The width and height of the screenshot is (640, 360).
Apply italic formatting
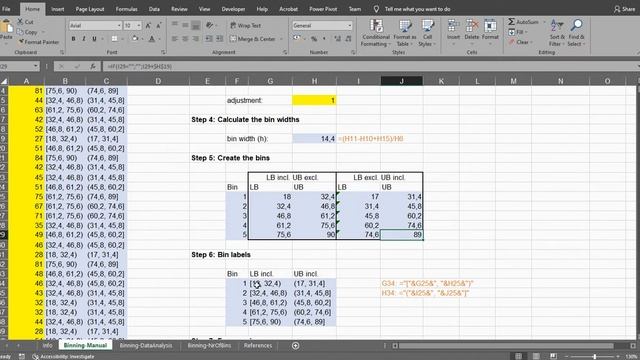tap(84, 39)
